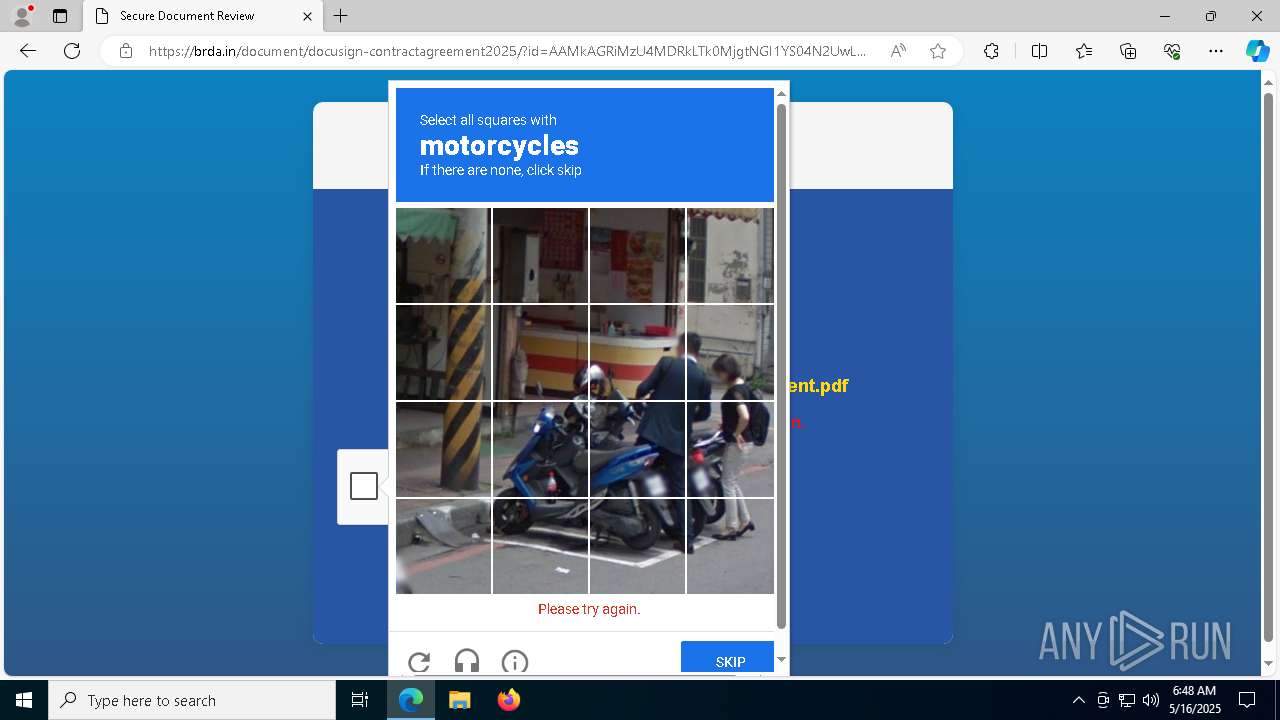Viewport: 1280px width, 720px height.
Task: Switch to audio challenge headphones icon
Action: pos(467,661)
